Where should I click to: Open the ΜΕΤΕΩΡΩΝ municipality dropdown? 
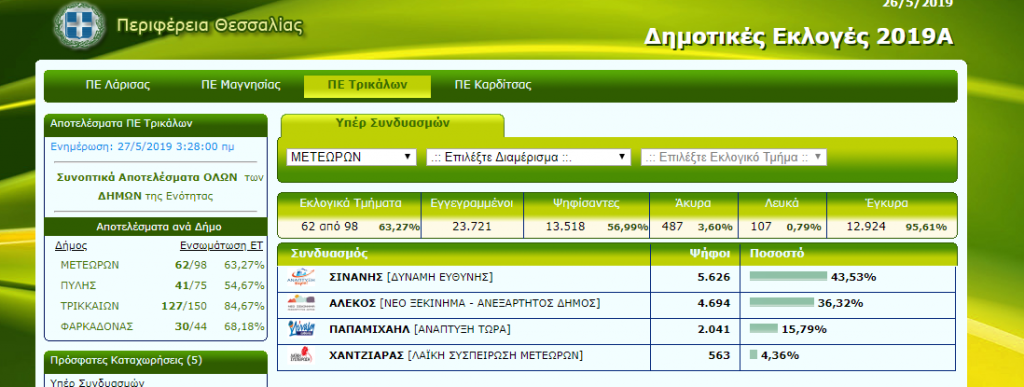click(351, 157)
